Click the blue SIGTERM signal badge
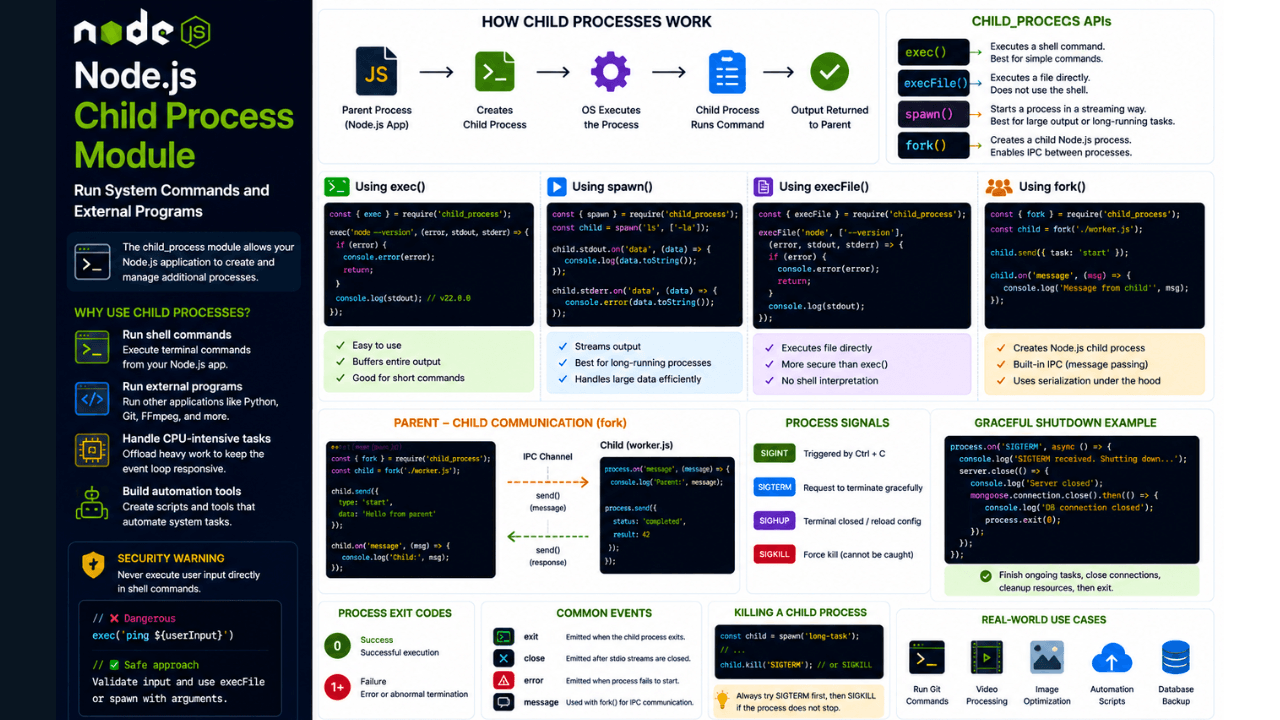This screenshot has height=720, width=1280. (774, 487)
